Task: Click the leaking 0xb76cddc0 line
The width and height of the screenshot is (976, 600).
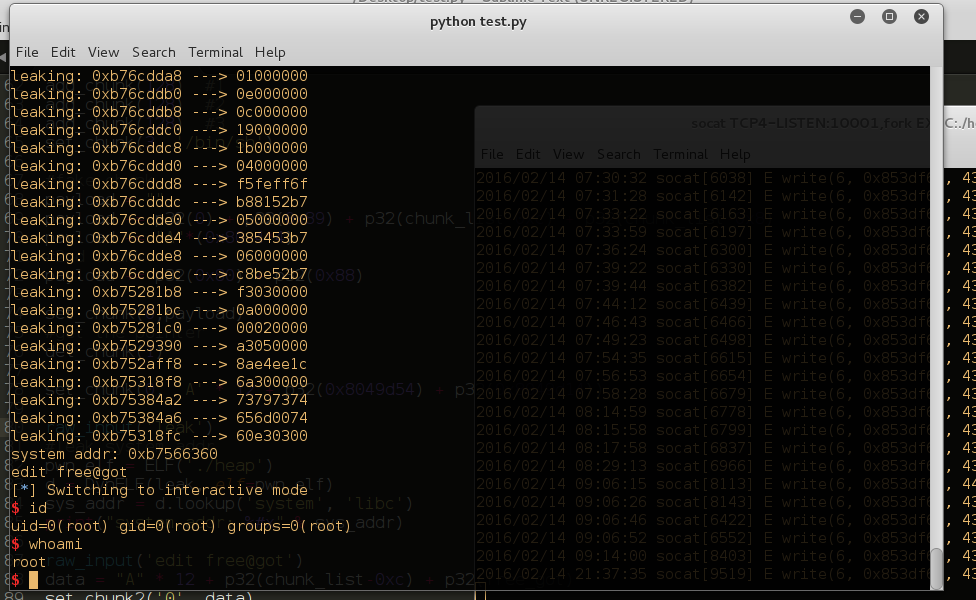Action: (x=159, y=130)
